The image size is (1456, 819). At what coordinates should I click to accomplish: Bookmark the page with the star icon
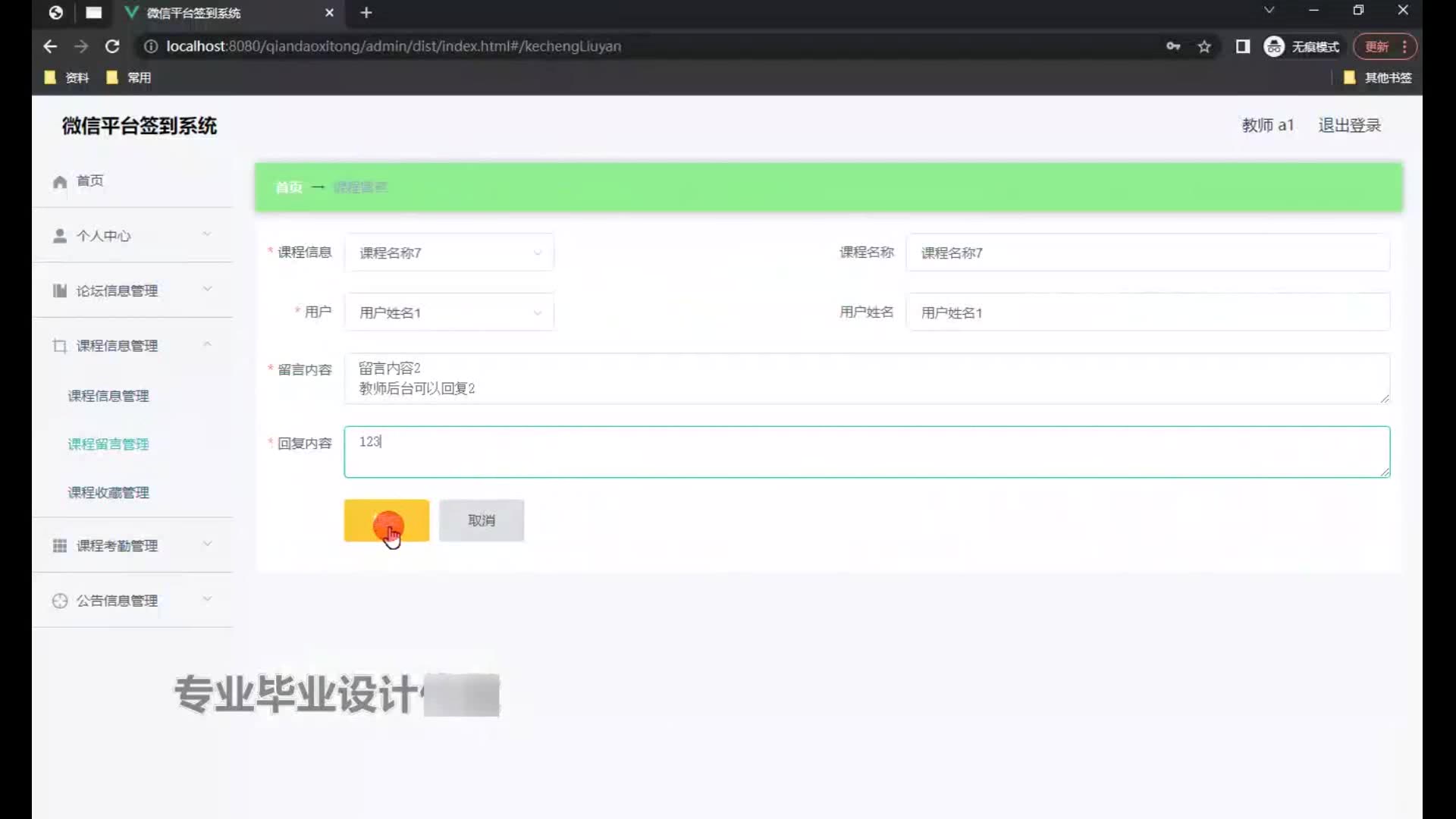click(1204, 46)
